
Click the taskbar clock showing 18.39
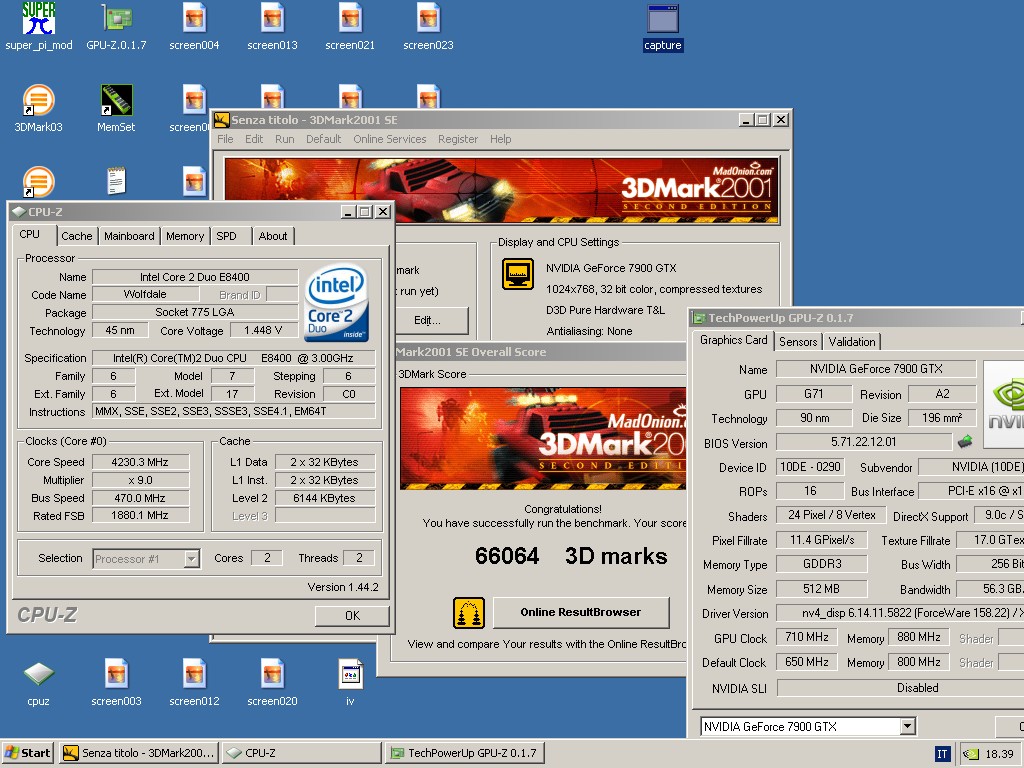tap(999, 754)
